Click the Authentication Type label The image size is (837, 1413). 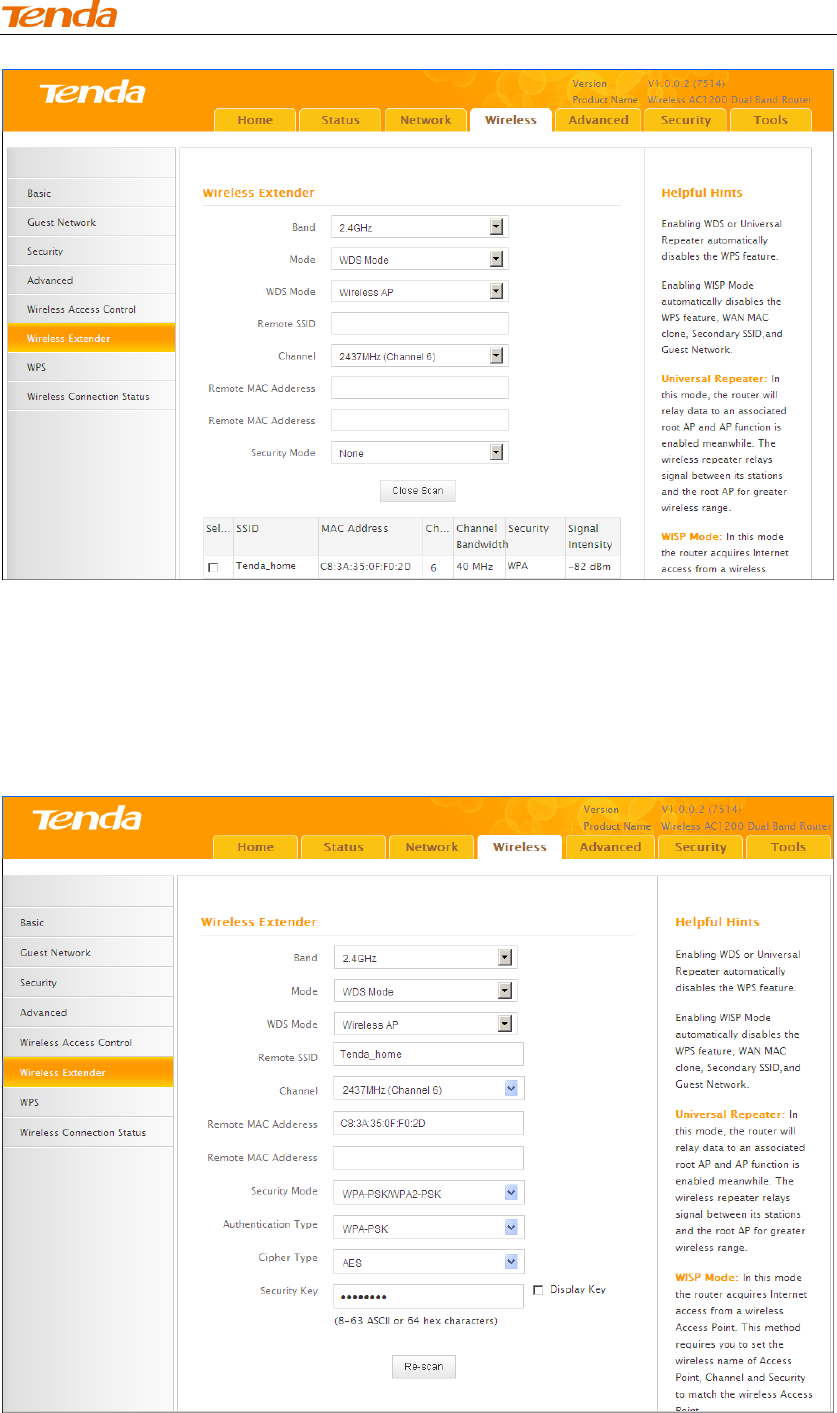(270, 1225)
